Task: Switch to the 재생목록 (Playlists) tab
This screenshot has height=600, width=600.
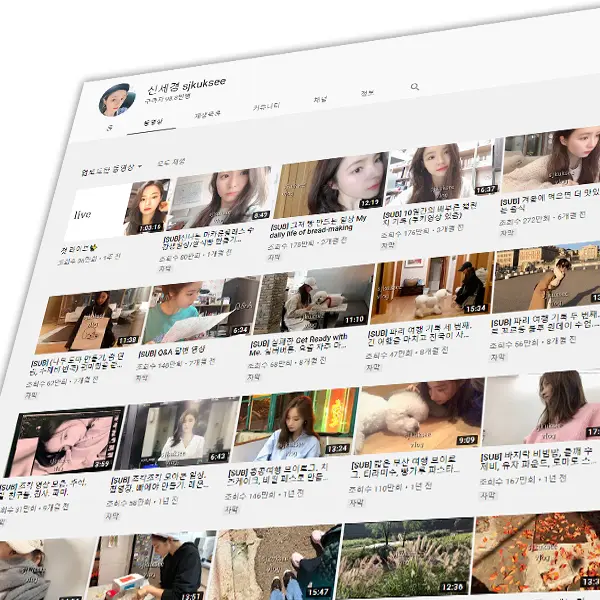Action: pos(207,114)
